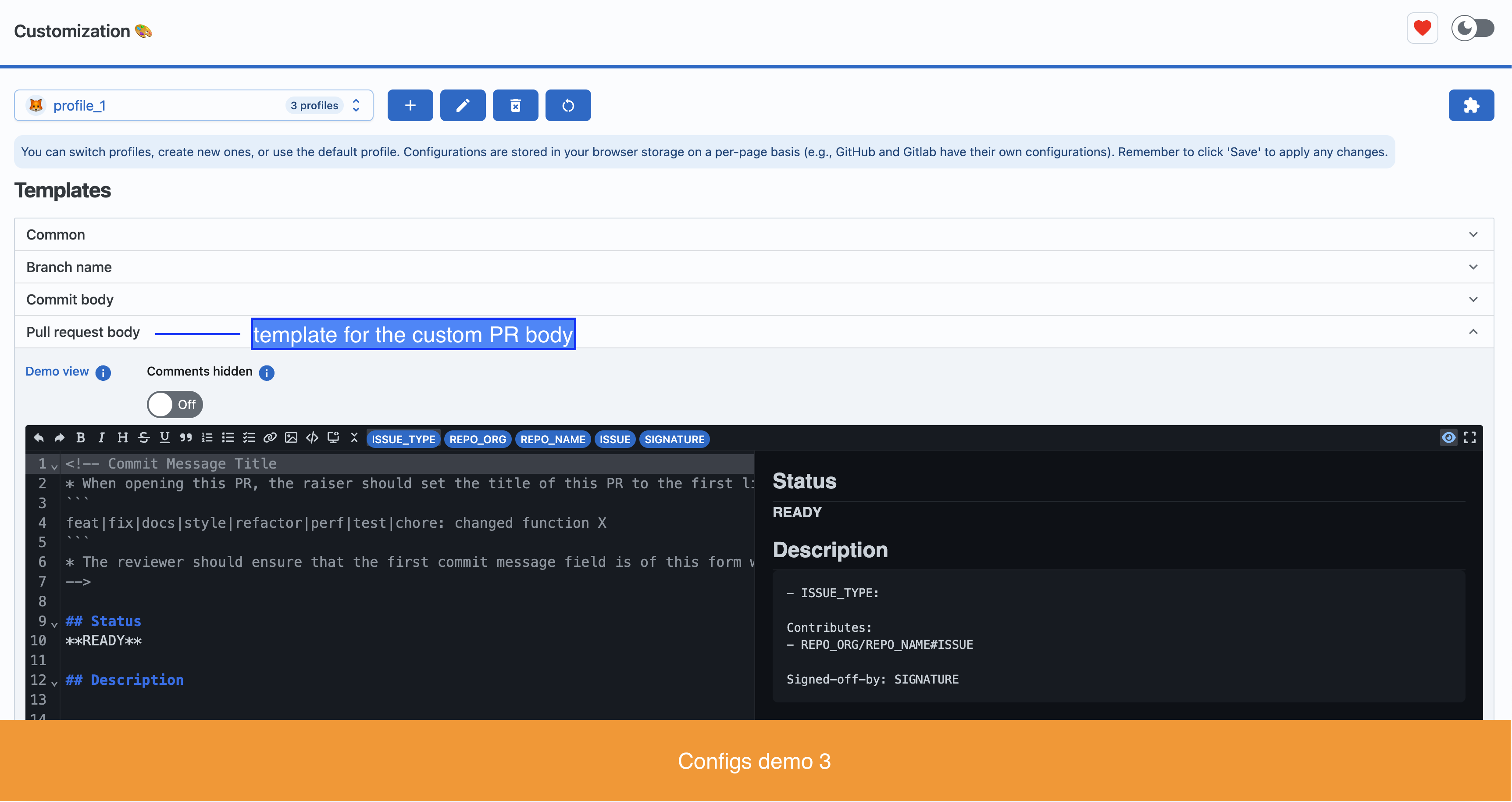Click editor line with **READY** text
Screen dimensions: 1512x802
click(103, 641)
